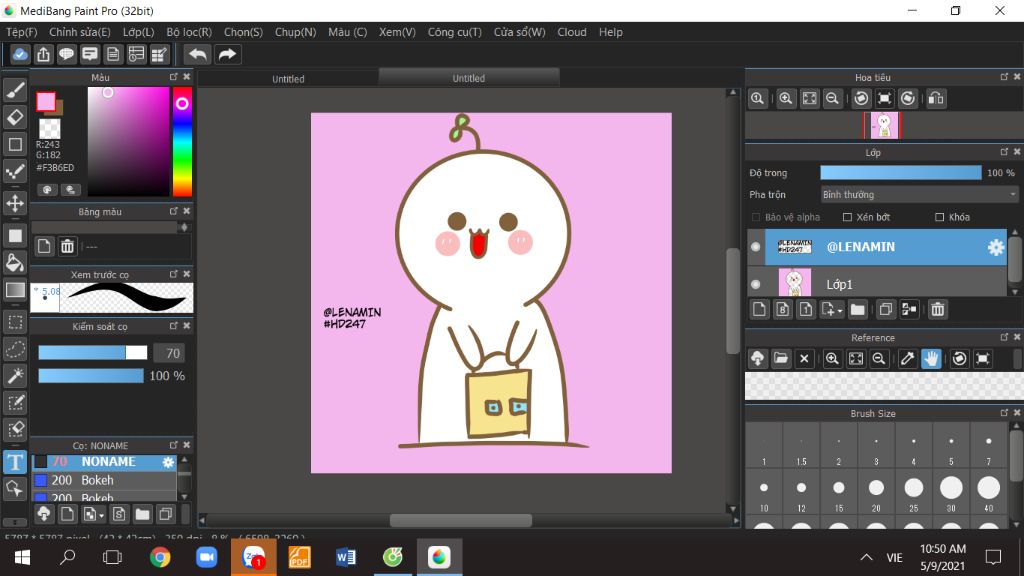Click the foreground pink color swatch
Screen dimensions: 1024x576
point(46,101)
